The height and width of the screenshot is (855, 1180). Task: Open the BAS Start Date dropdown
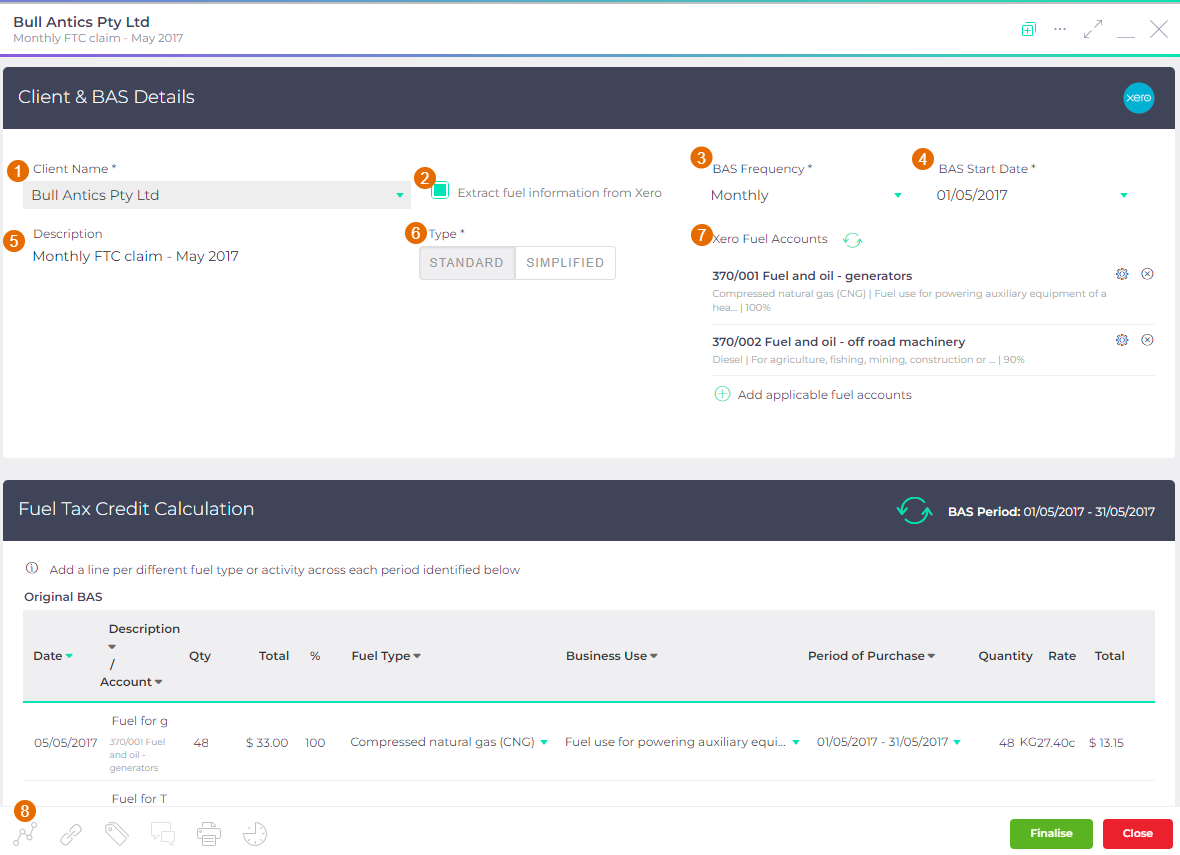1031,195
